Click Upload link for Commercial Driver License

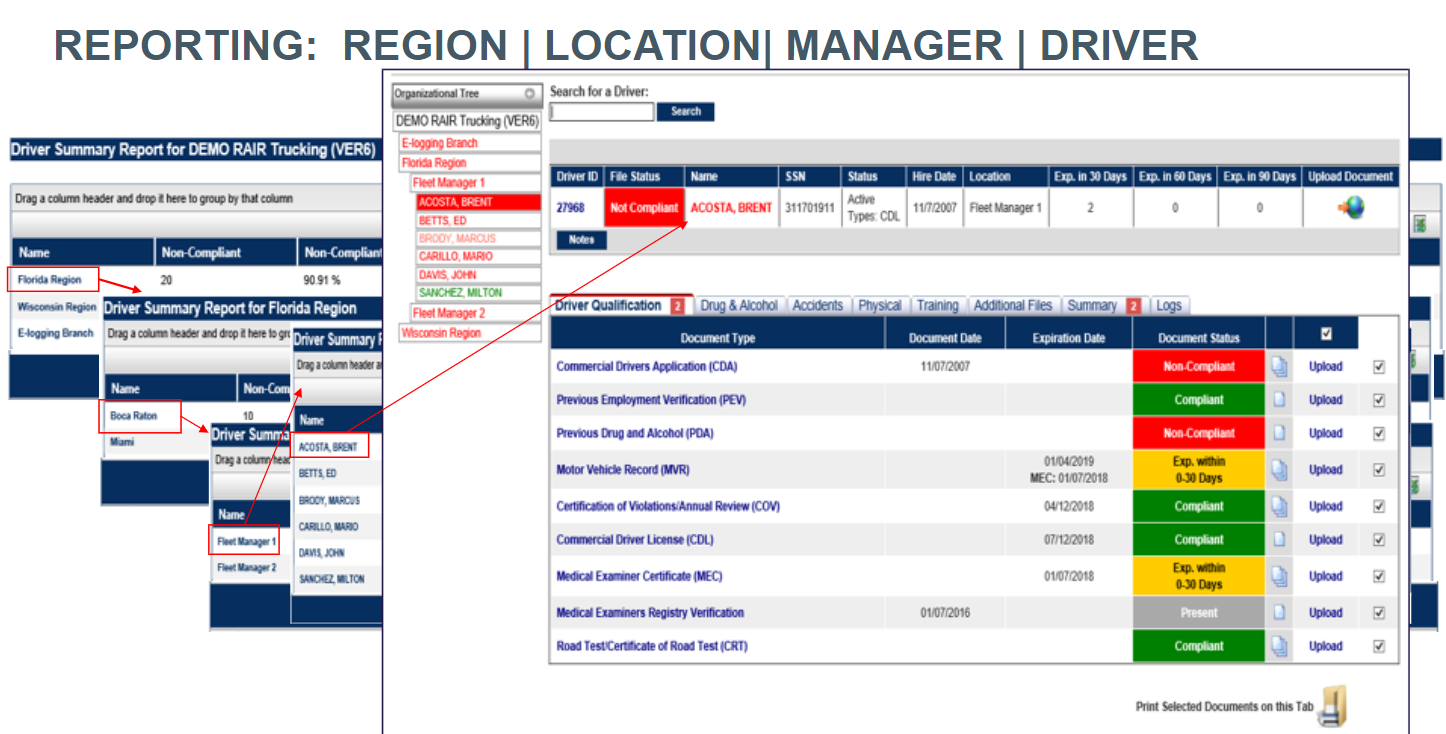[x=1326, y=540]
